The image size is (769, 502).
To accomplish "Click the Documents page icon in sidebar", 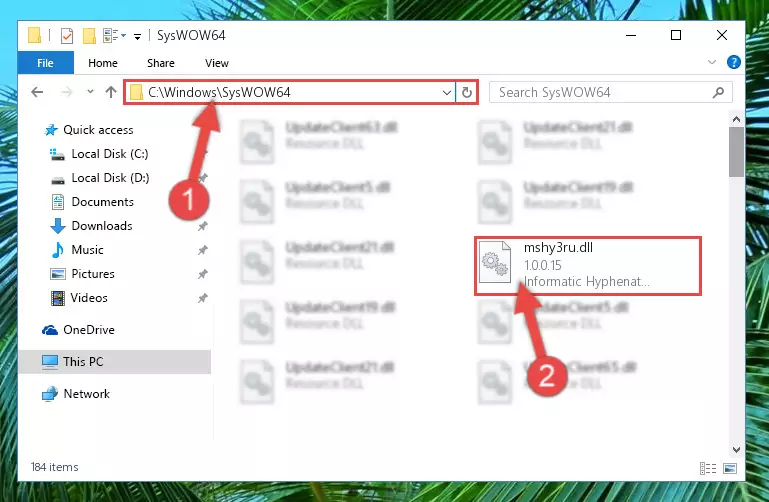I will [x=58, y=202].
